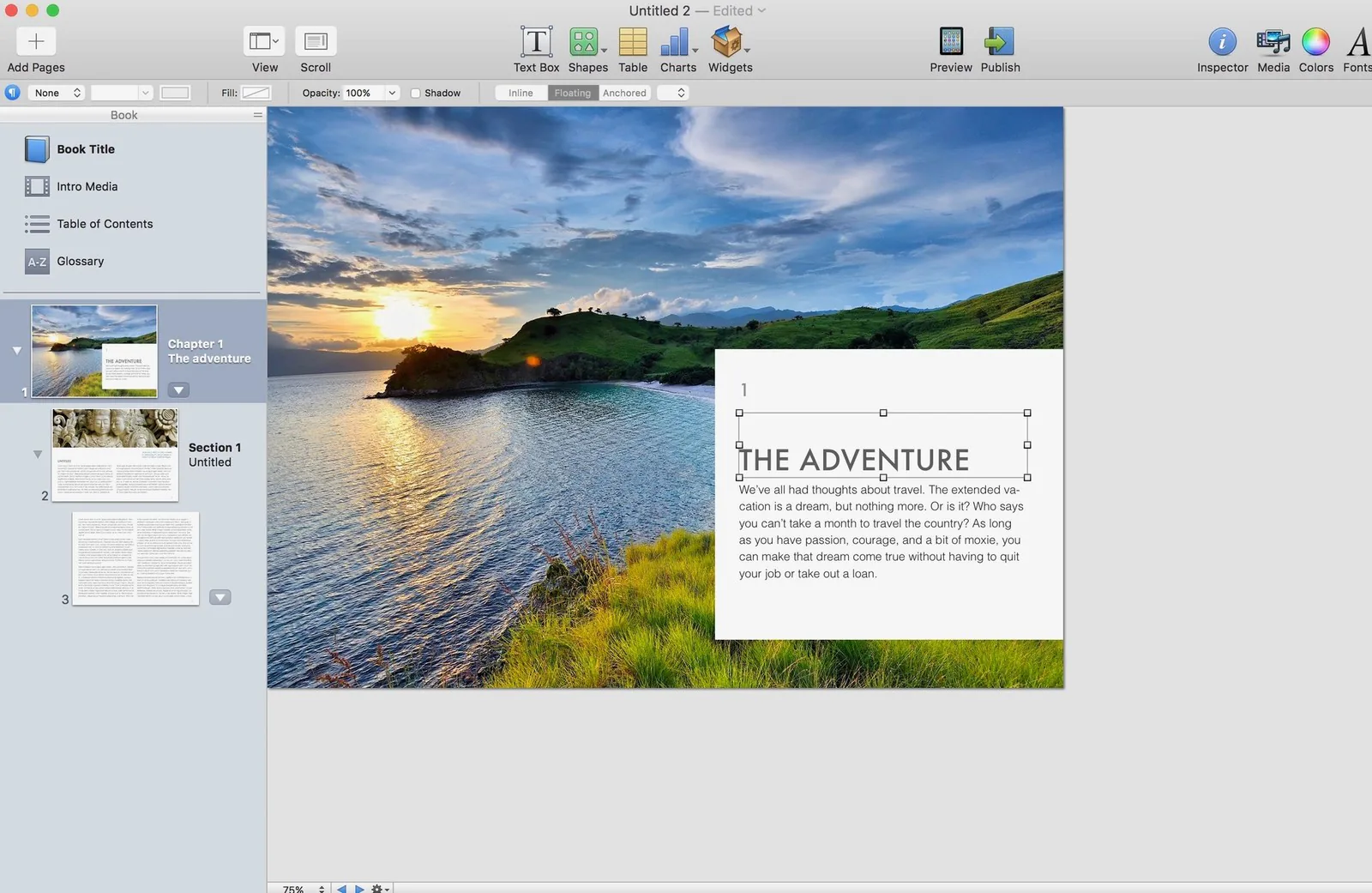Open the None style popup
This screenshot has width=1372, height=893.
(57, 93)
